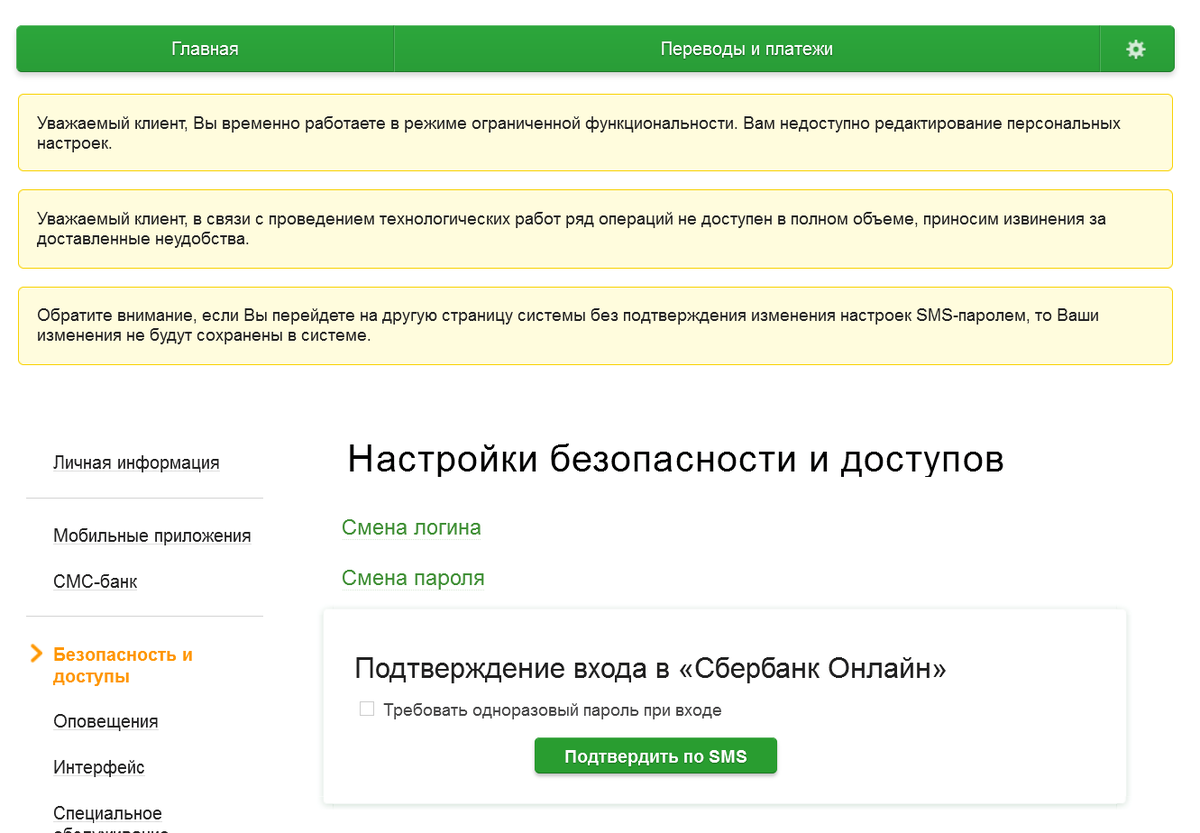Open Переводы и платежи tab
The width and height of the screenshot is (1200, 833).
pyautogui.click(x=747, y=49)
